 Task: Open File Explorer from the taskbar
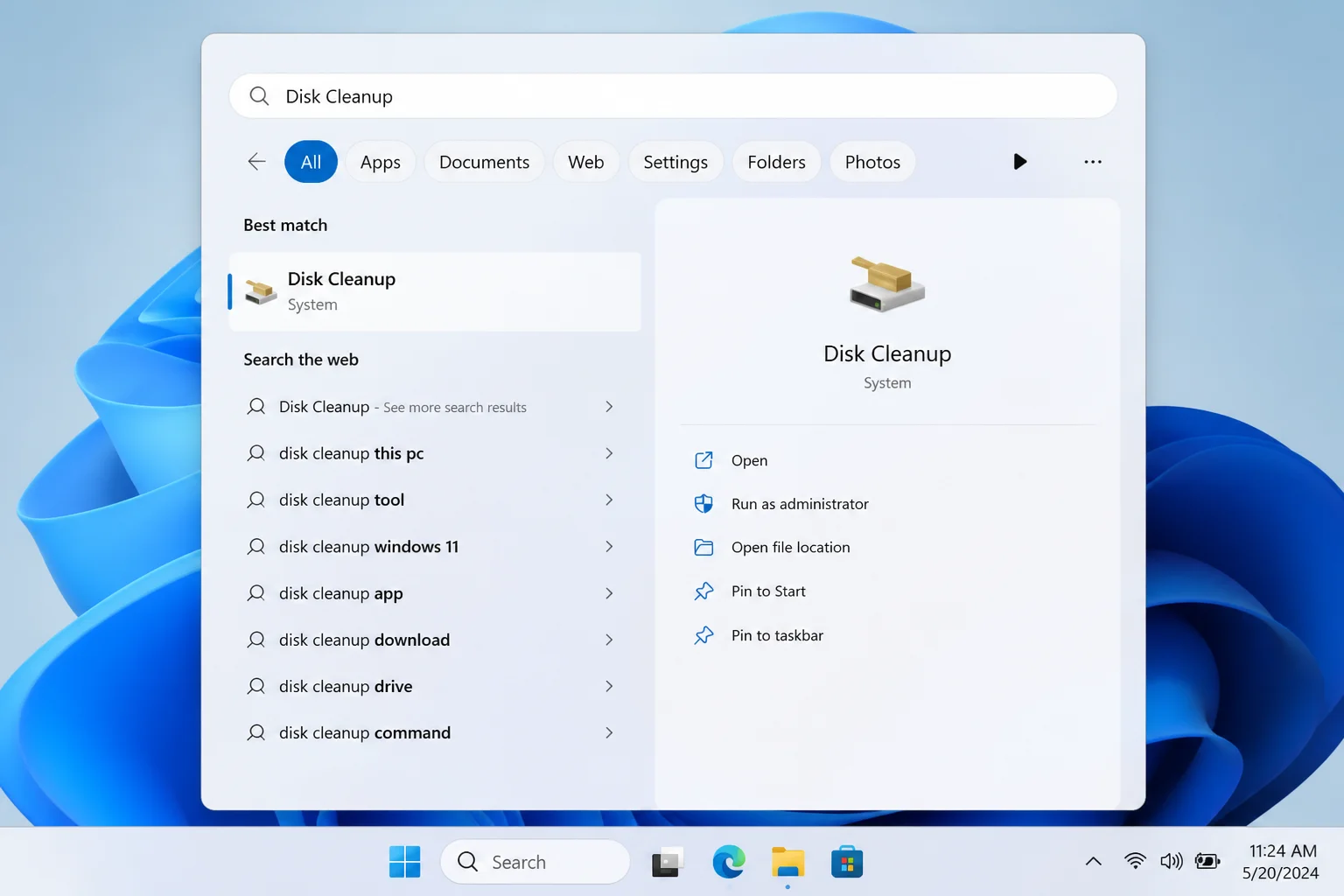pos(787,863)
